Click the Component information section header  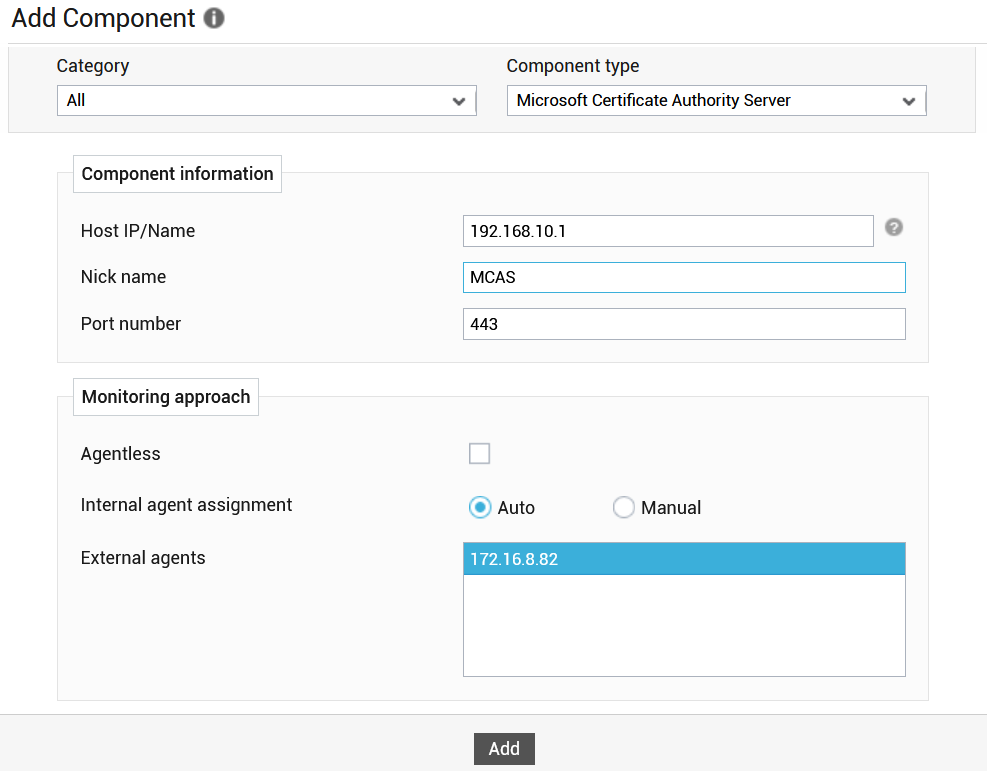point(178,174)
